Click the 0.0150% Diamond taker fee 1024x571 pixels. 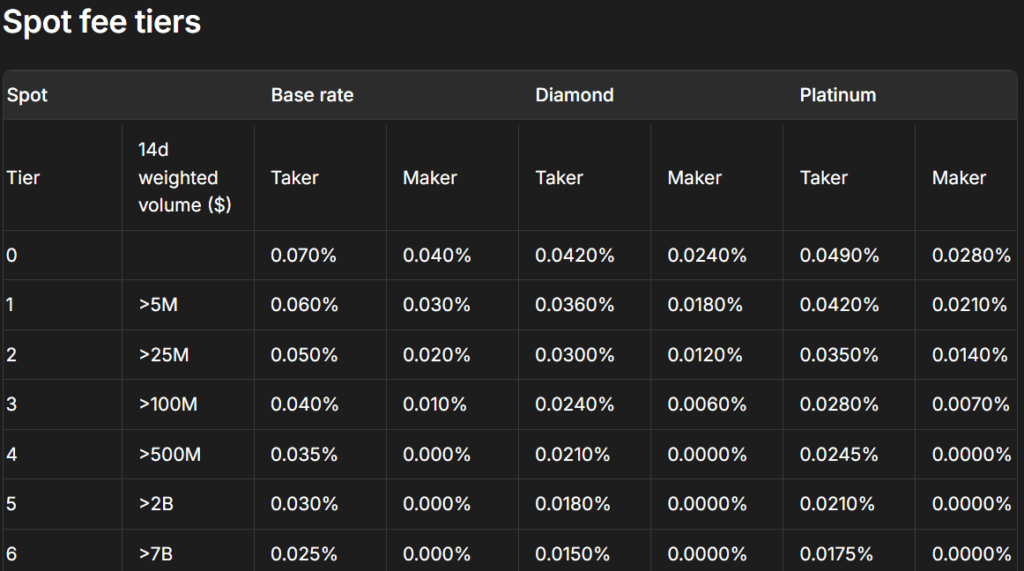[574, 554]
